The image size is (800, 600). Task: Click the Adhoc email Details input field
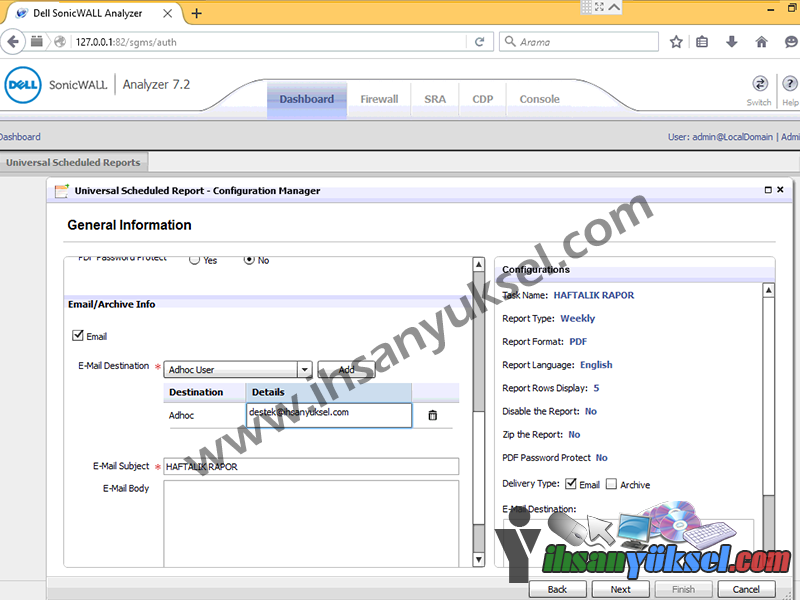(x=329, y=415)
